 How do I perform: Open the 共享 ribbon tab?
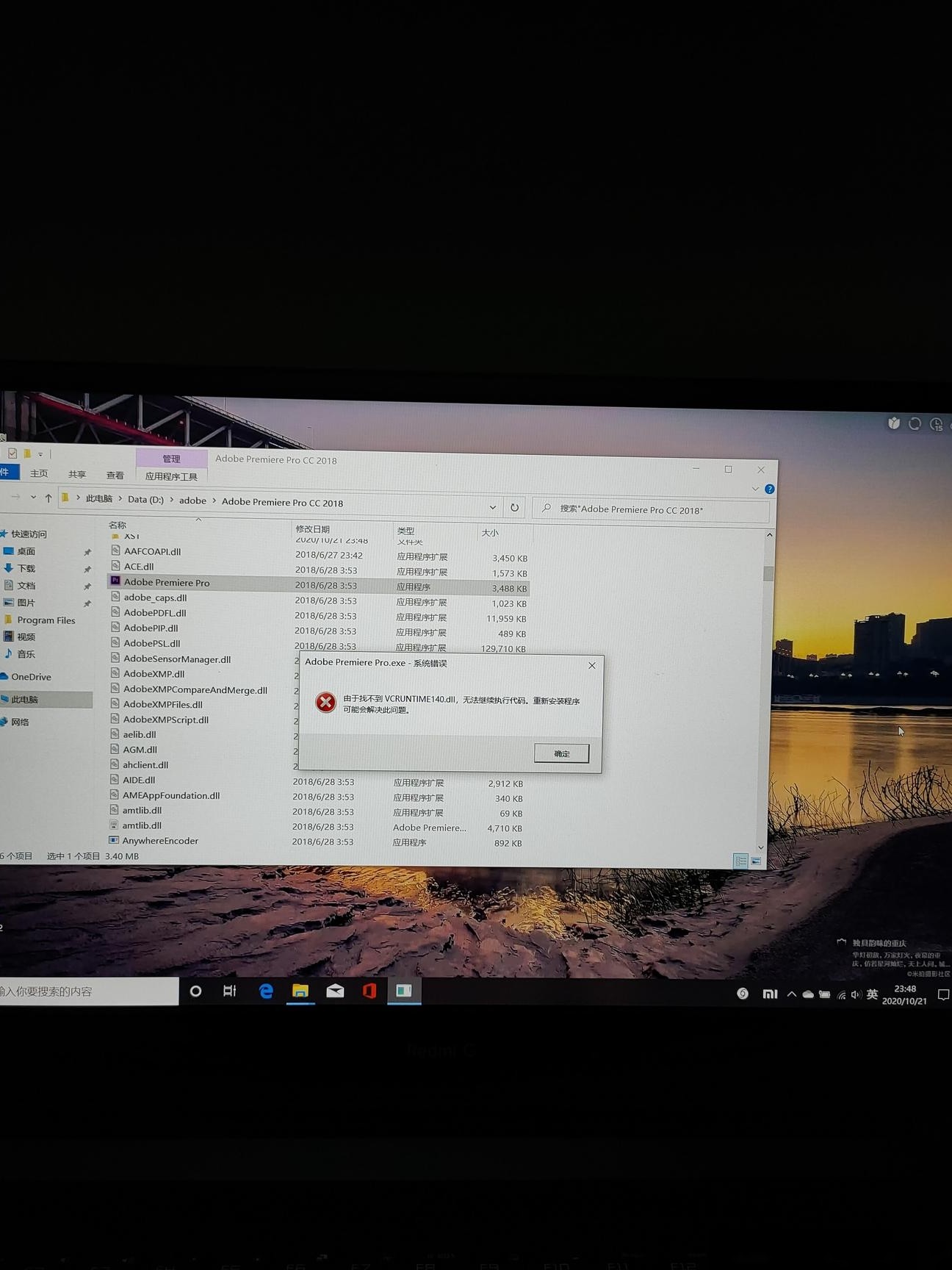(x=76, y=475)
